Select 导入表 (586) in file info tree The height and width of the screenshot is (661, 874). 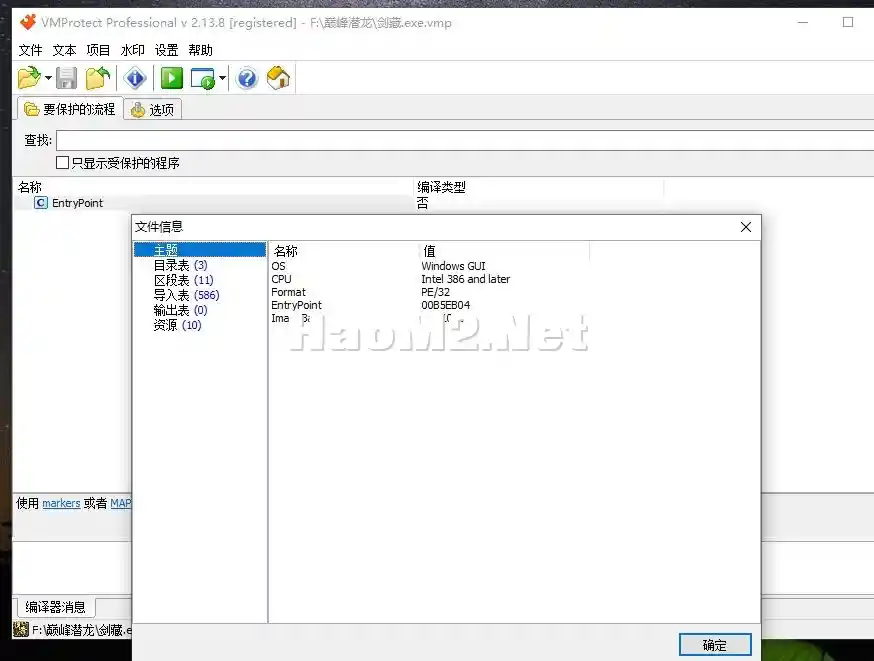(186, 295)
